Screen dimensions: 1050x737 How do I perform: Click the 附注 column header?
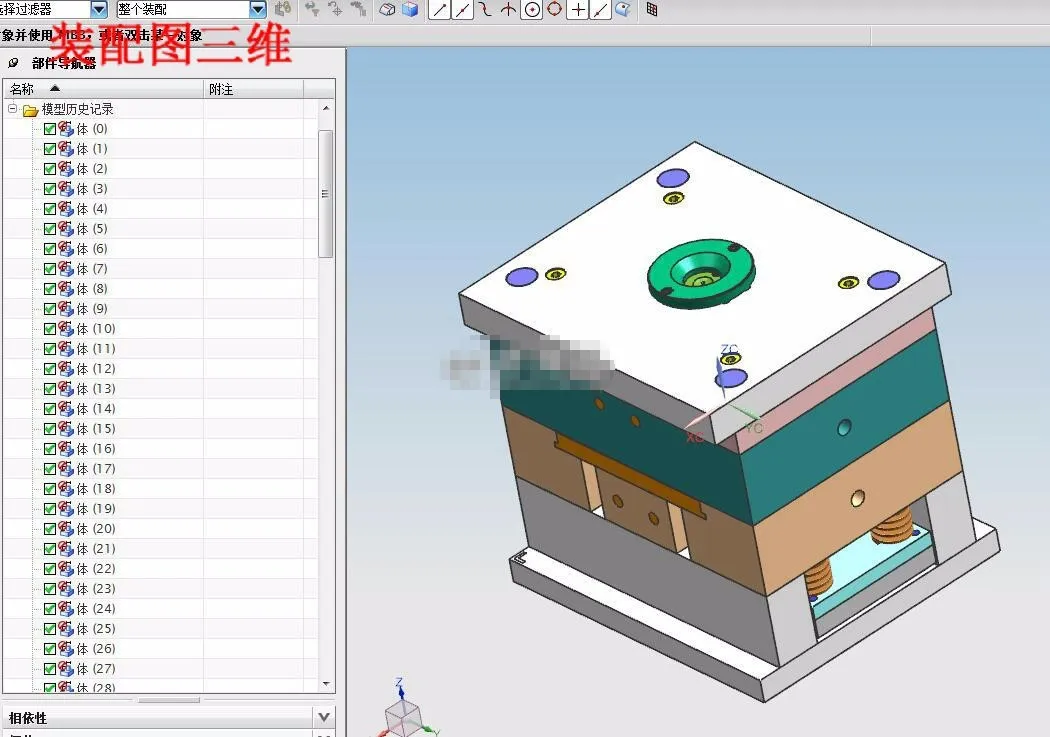[220, 88]
